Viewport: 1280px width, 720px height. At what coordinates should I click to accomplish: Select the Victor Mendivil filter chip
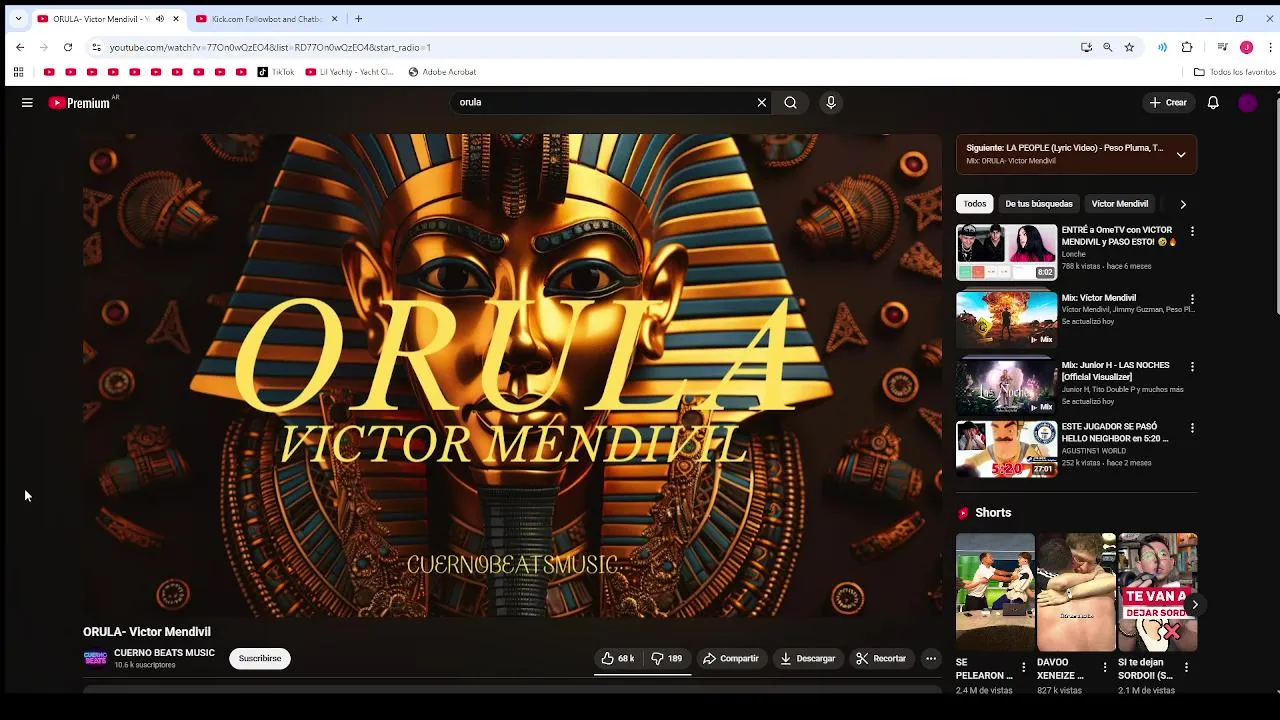click(1120, 204)
